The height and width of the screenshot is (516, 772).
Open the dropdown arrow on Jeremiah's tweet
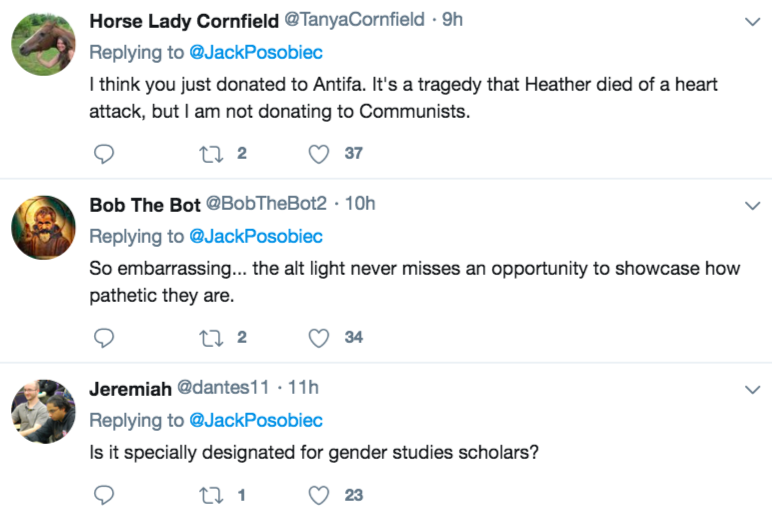pos(752,389)
